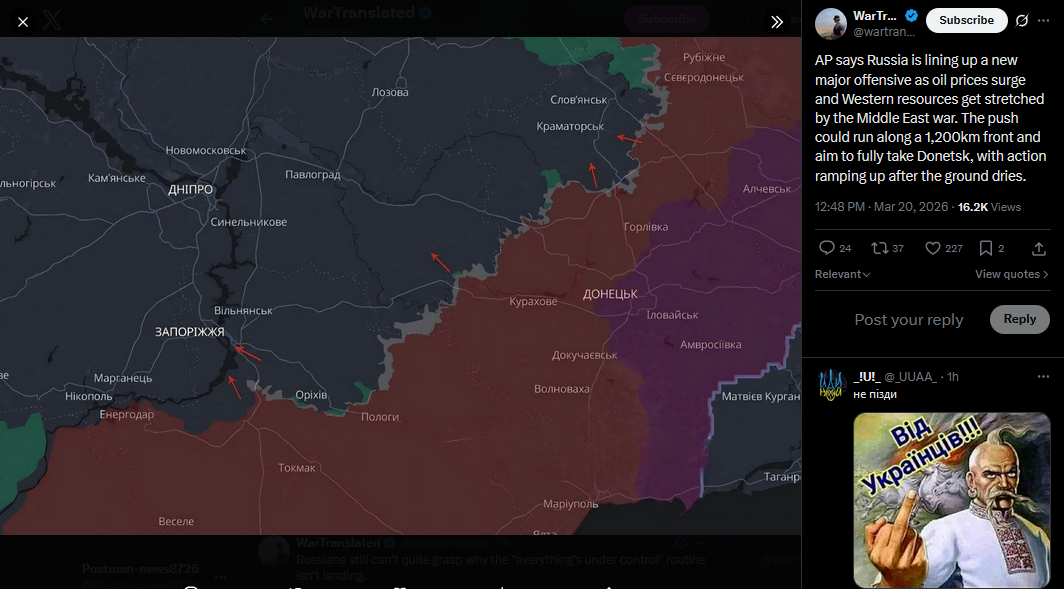
Task: Open _UUAA_ commenter avatar
Action: tap(831, 385)
